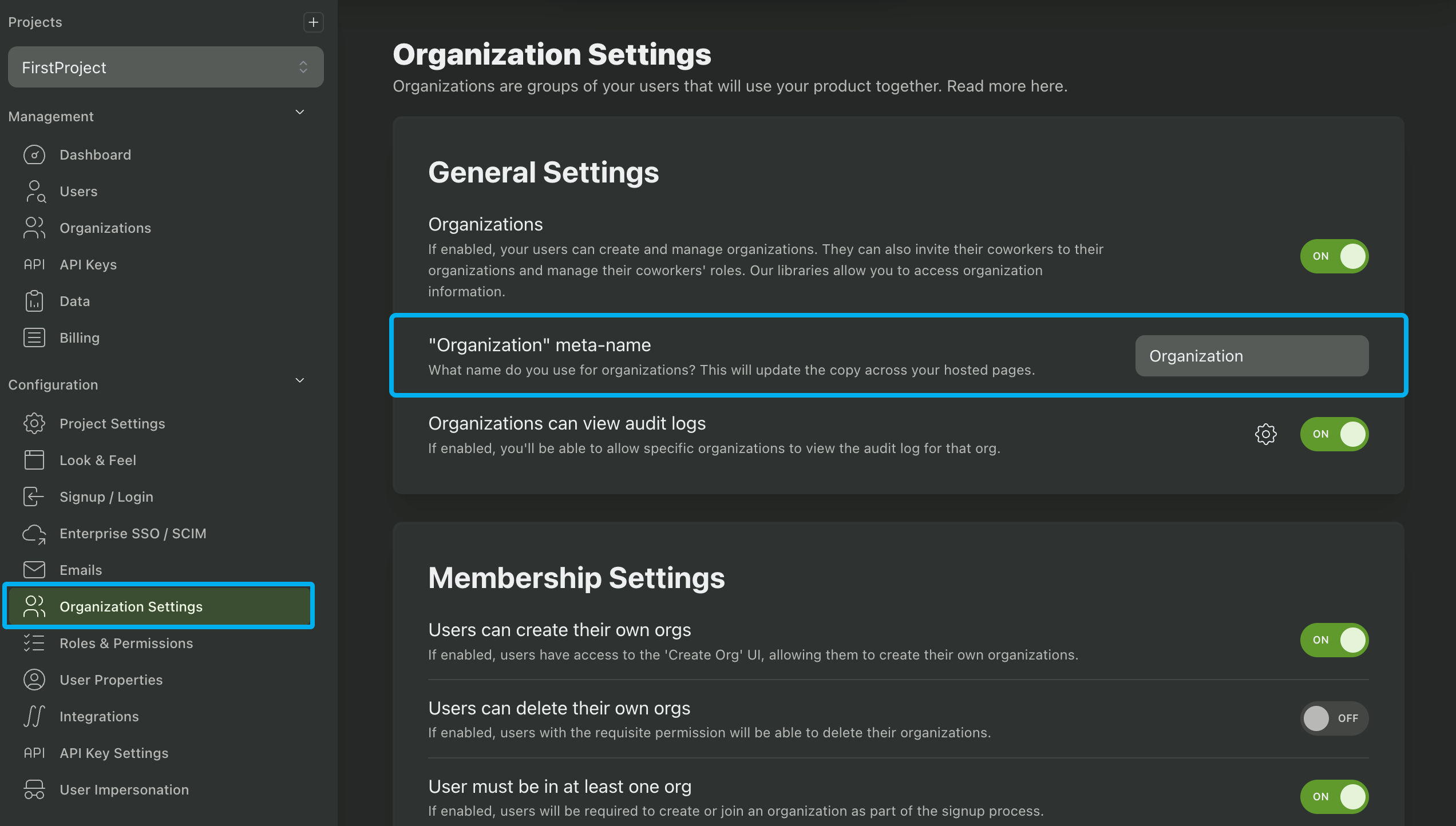Click the 'Read more here' link
Viewport: 1456px width, 826px height.
coord(1008,86)
